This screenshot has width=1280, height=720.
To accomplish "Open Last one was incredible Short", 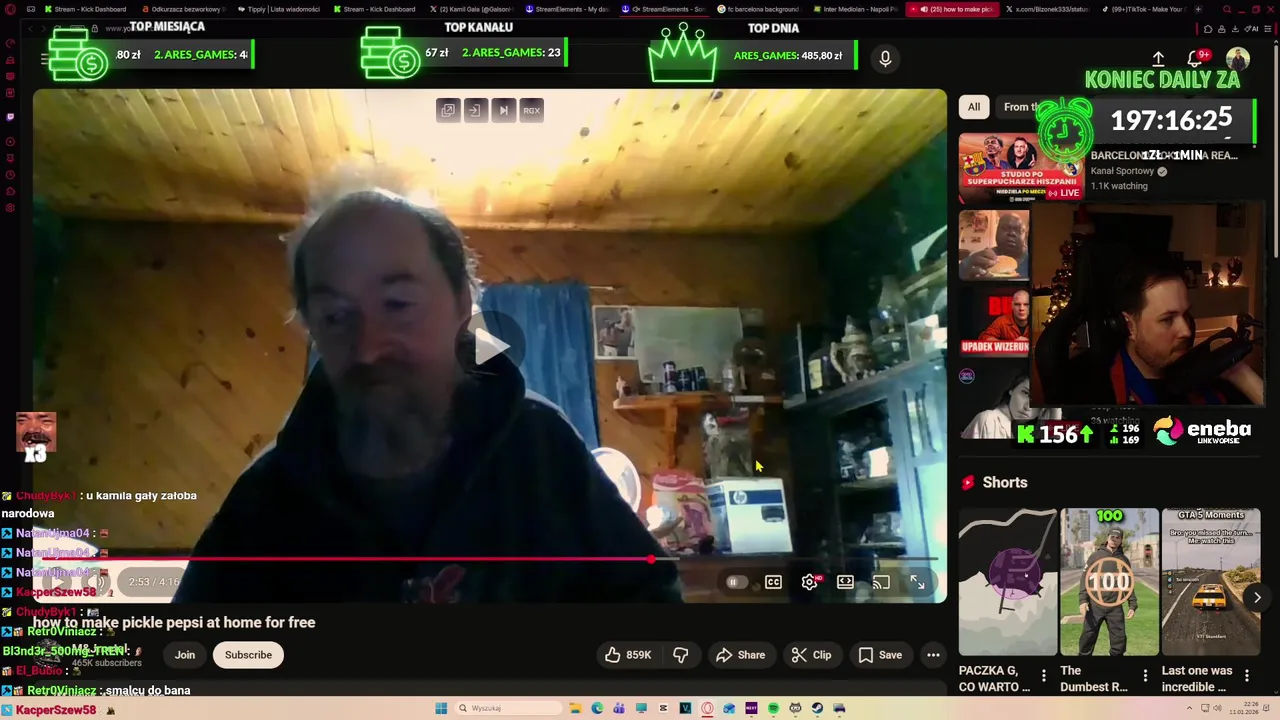I will 1210,581.
